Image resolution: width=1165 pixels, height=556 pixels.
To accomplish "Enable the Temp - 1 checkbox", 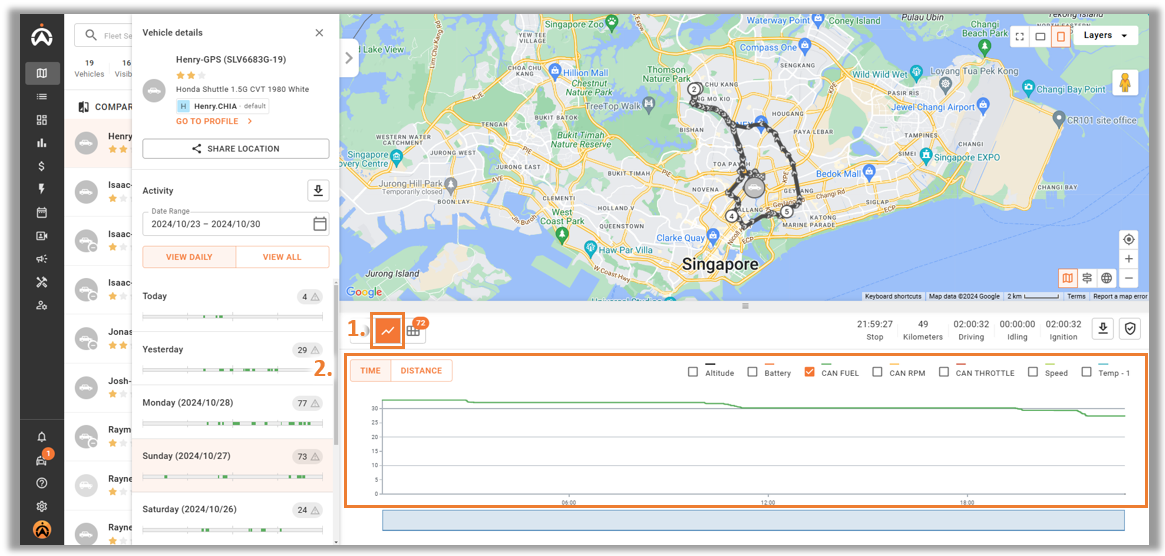I will 1086,372.
